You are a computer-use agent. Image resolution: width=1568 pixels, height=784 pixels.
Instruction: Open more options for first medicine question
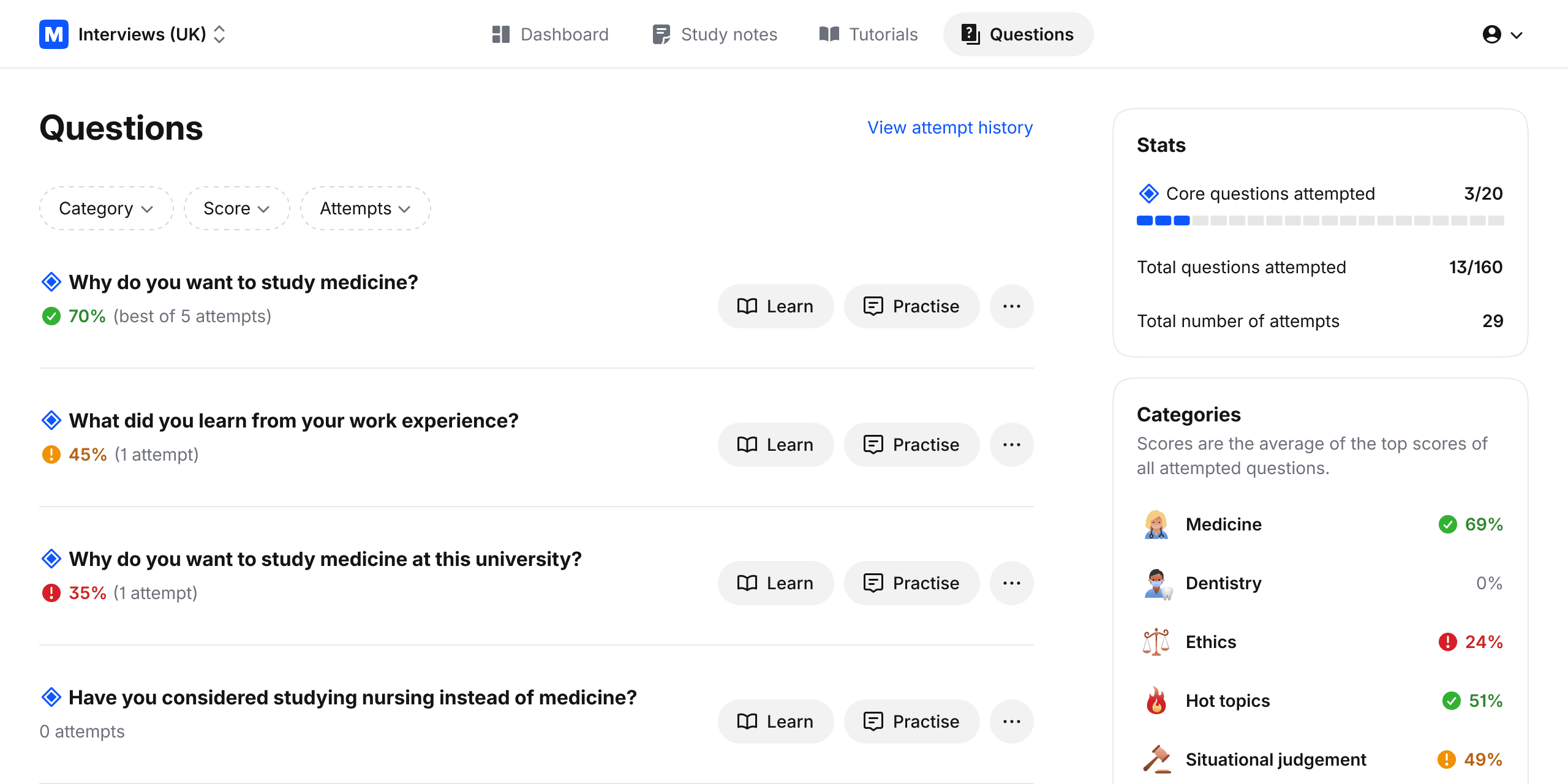point(1011,306)
